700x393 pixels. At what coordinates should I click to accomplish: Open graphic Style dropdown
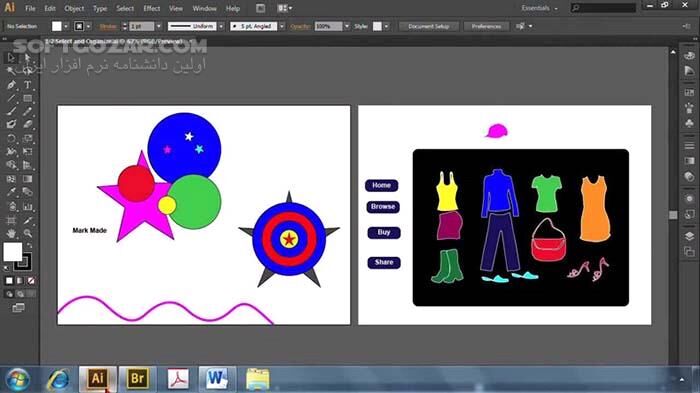coord(386,26)
